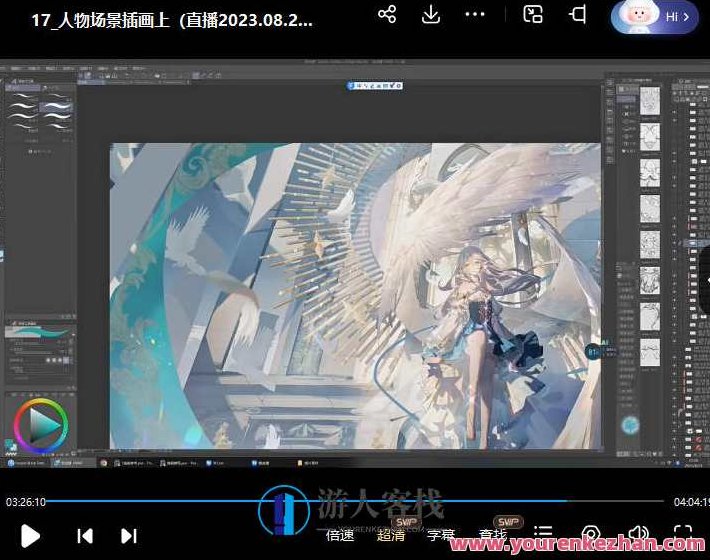The image size is (710, 560).
Task: Mute audio with the speaker icon
Action: [x=638, y=533]
